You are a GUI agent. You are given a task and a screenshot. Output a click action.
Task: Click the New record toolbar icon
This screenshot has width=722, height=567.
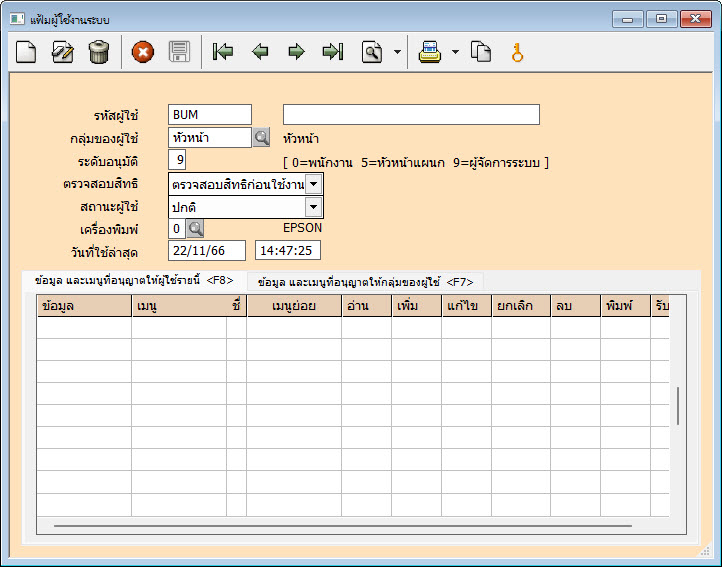pyautogui.click(x=27, y=52)
